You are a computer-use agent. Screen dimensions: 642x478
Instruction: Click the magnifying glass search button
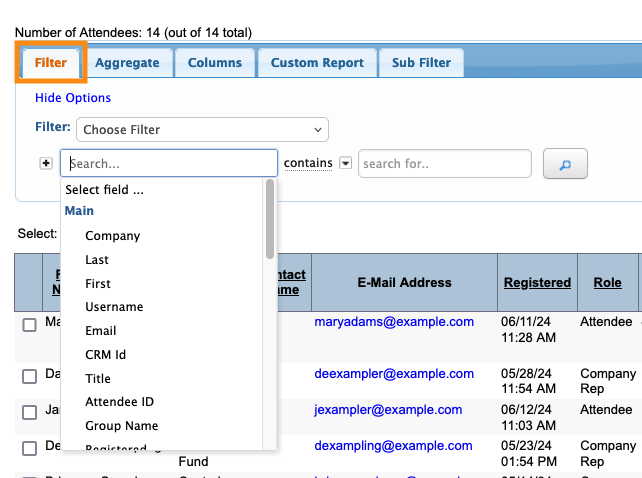(564, 164)
